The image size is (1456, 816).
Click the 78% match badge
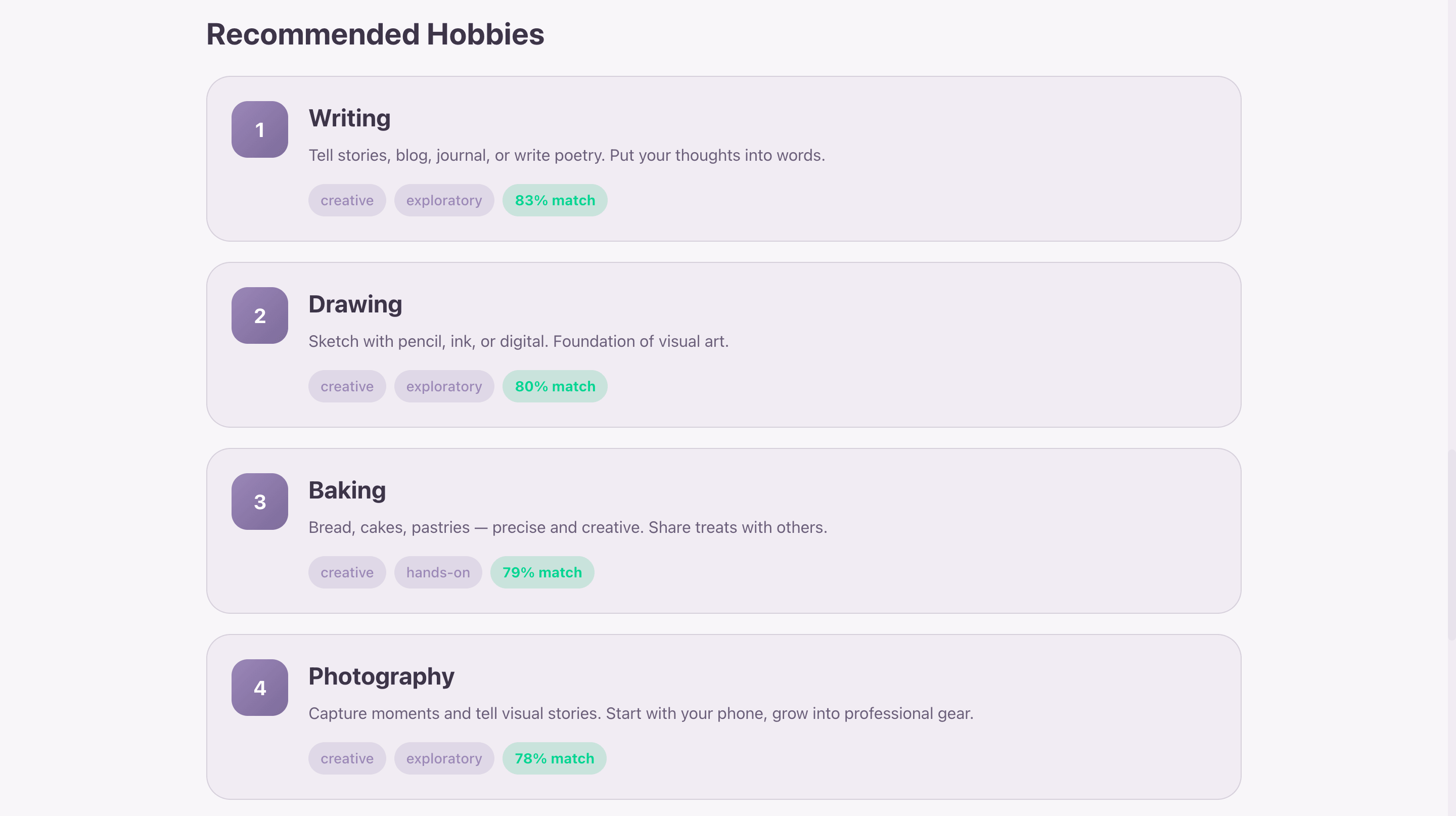(554, 758)
